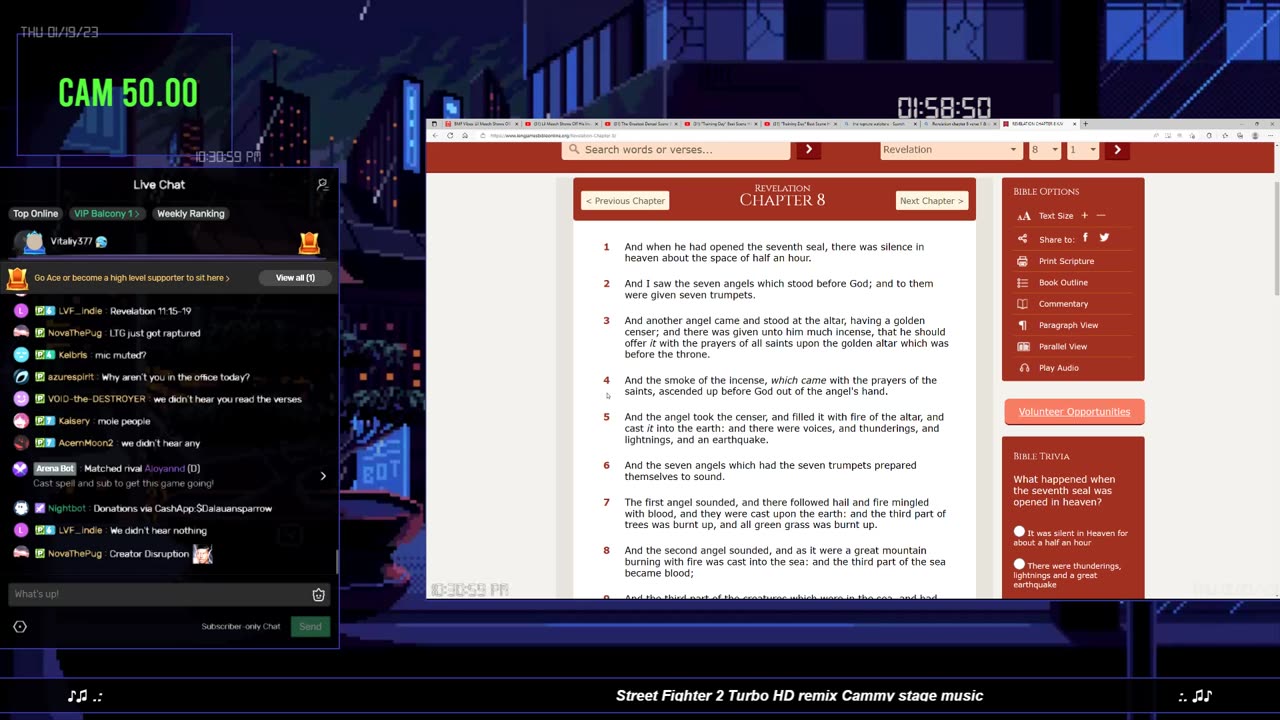Click the Send chat button
Screen dimensions: 1280x720
310,627
